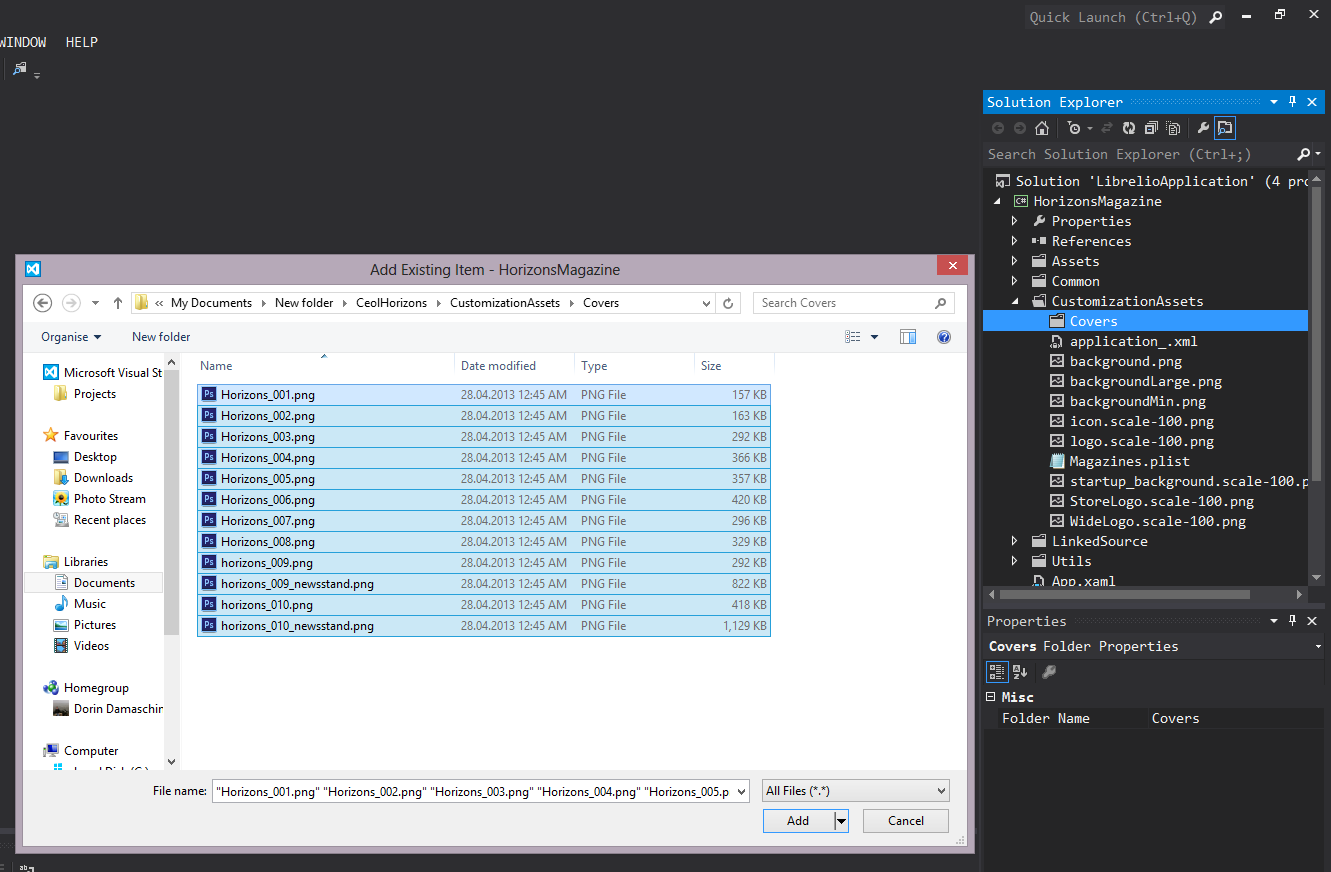Expand the LinkedSource folder
The width and height of the screenshot is (1331, 872).
point(1014,541)
